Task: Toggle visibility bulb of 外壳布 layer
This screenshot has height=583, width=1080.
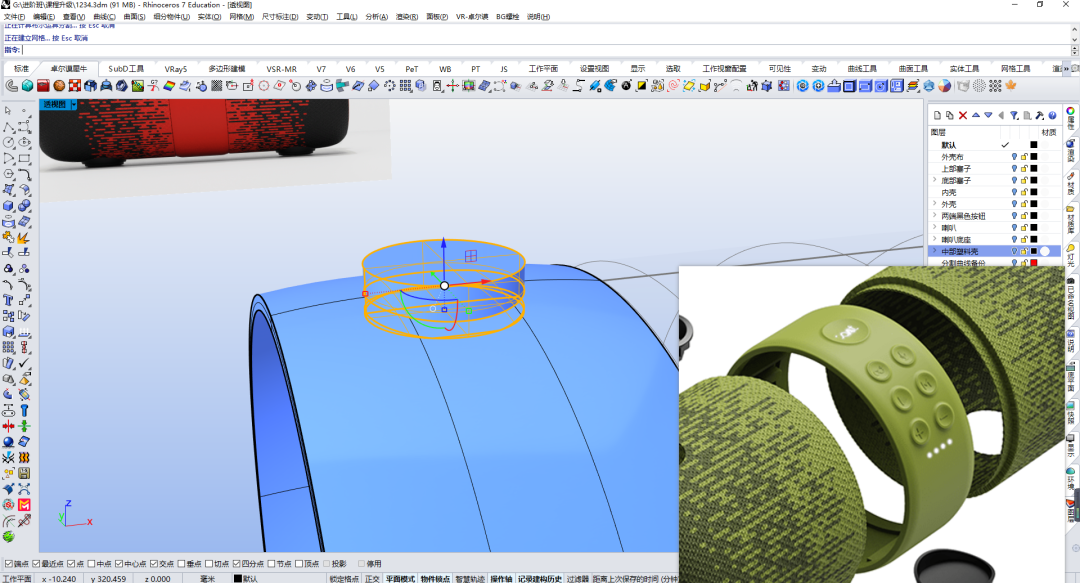Action: click(1014, 157)
